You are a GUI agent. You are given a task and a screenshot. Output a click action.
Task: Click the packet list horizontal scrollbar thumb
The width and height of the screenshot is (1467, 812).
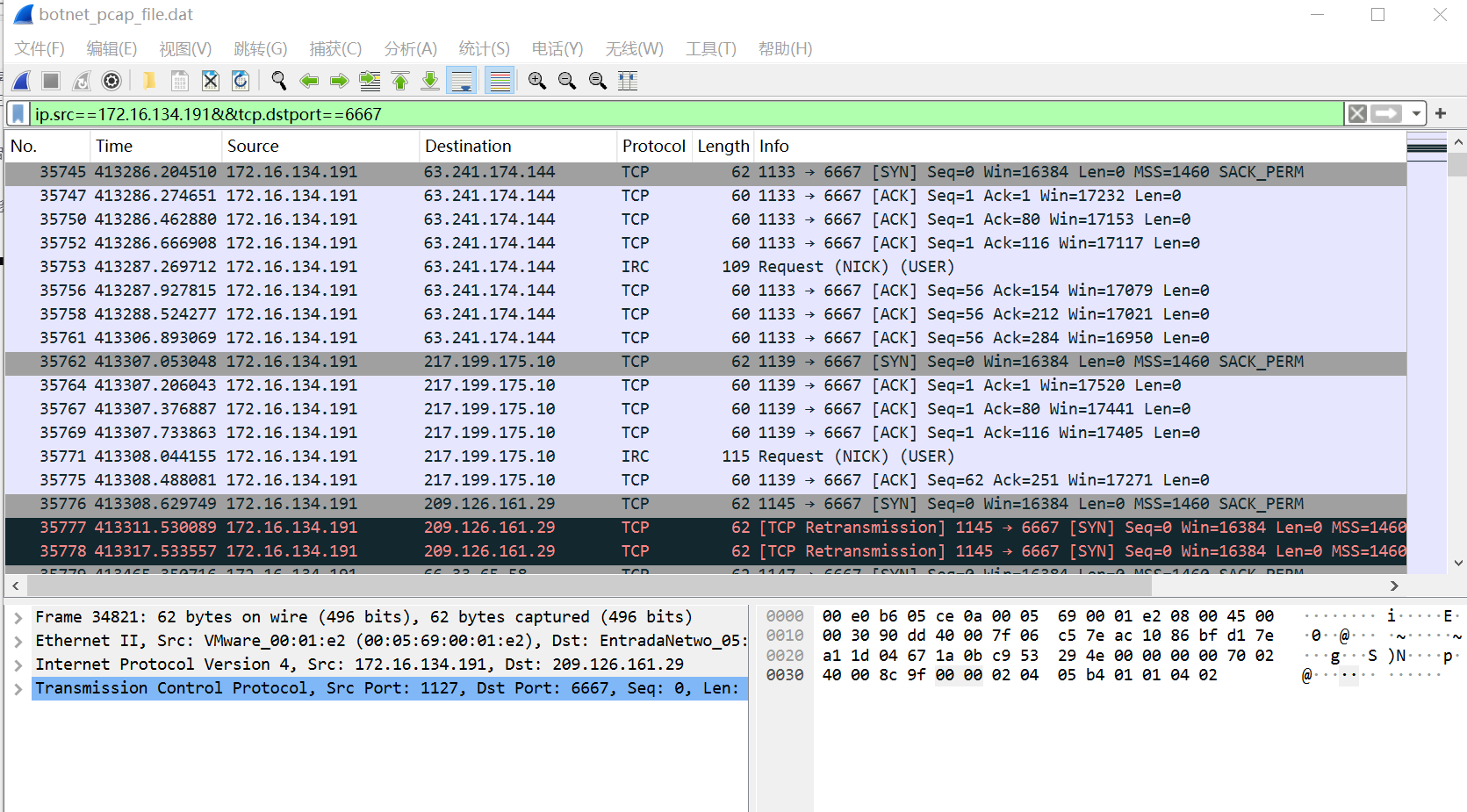[588, 586]
